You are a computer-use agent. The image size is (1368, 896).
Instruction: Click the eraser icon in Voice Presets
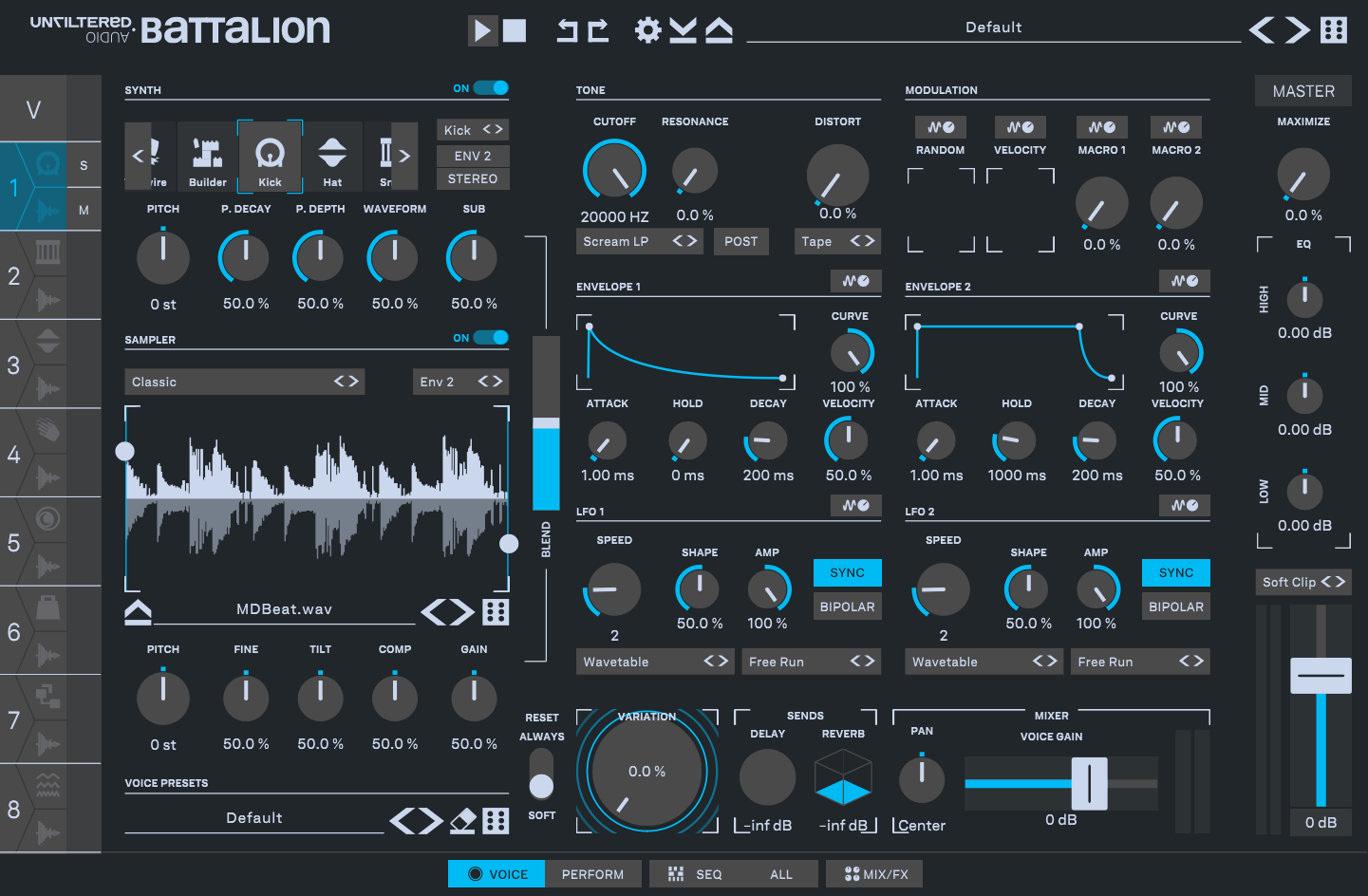click(x=462, y=820)
